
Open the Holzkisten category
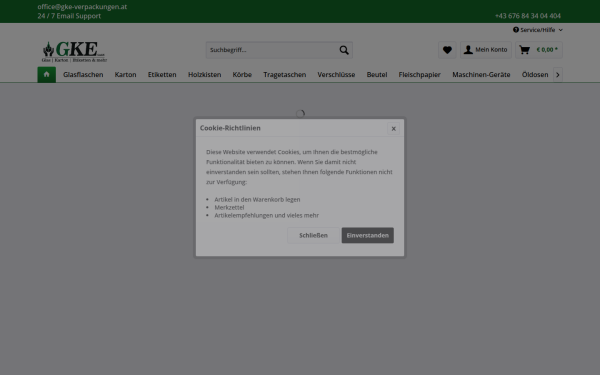click(205, 75)
